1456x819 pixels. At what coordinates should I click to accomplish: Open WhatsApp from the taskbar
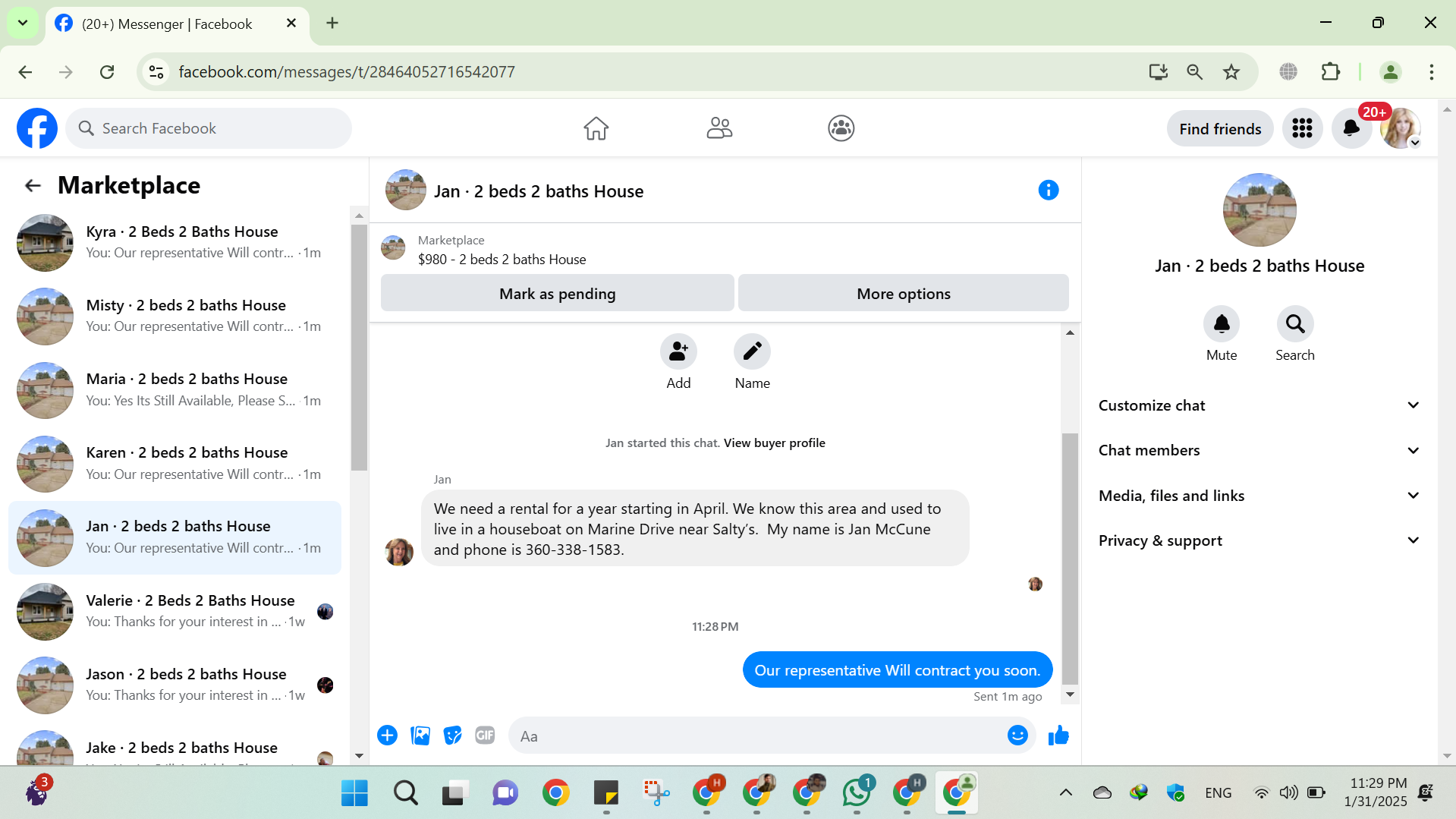pos(857,792)
